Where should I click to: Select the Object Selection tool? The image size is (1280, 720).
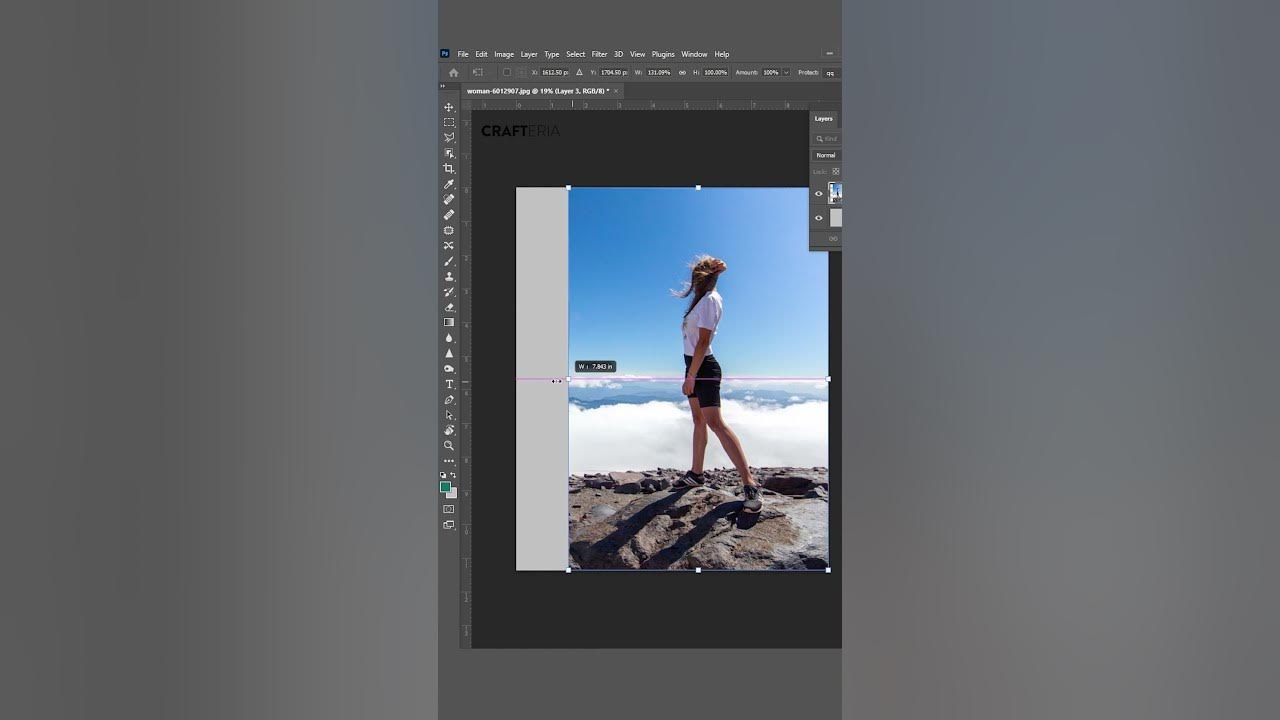(449, 153)
